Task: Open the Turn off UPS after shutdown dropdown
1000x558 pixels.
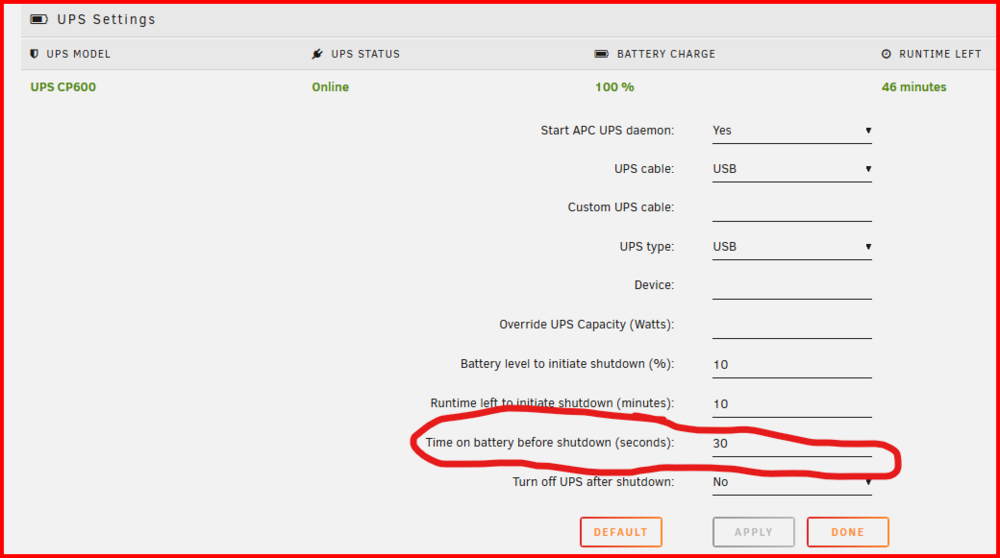Action: click(791, 482)
